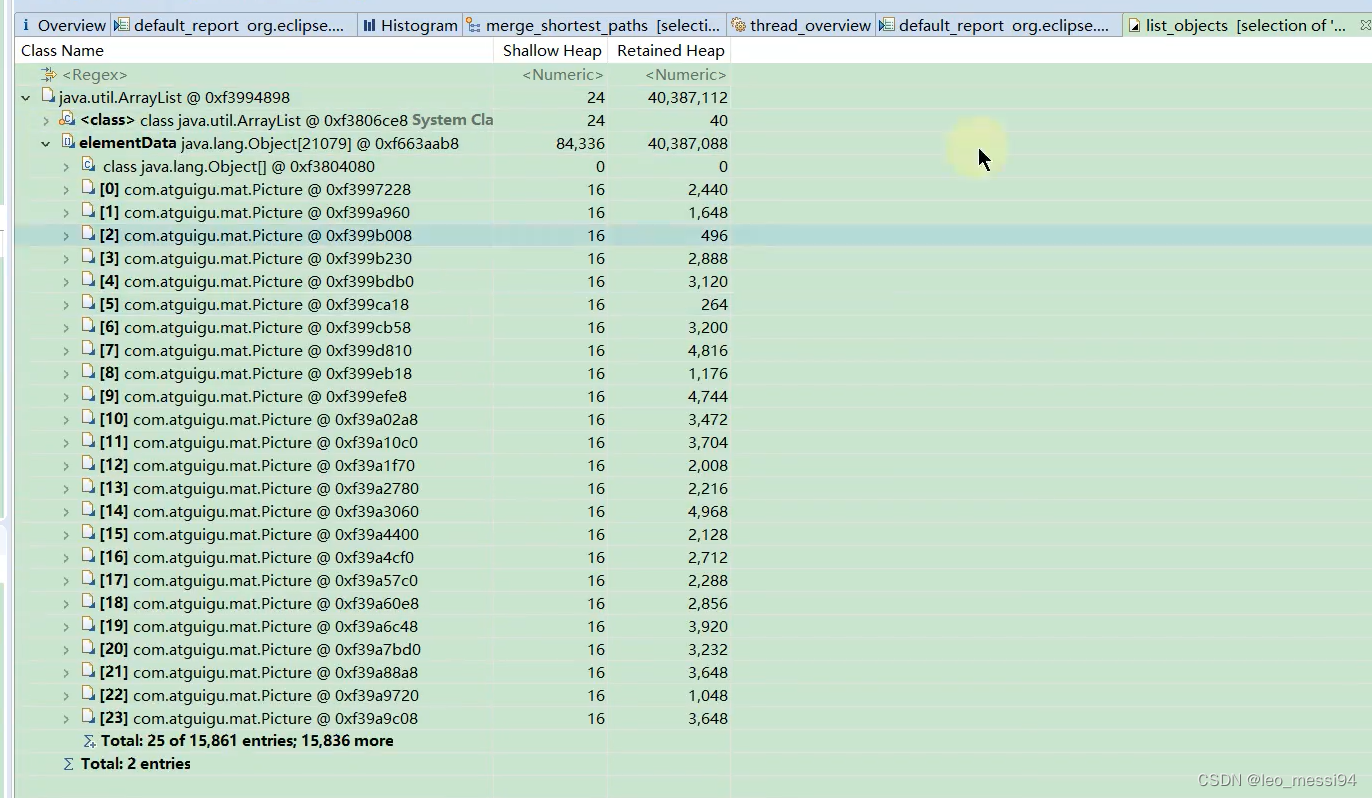Click the object icon for entry [6]

point(88,327)
